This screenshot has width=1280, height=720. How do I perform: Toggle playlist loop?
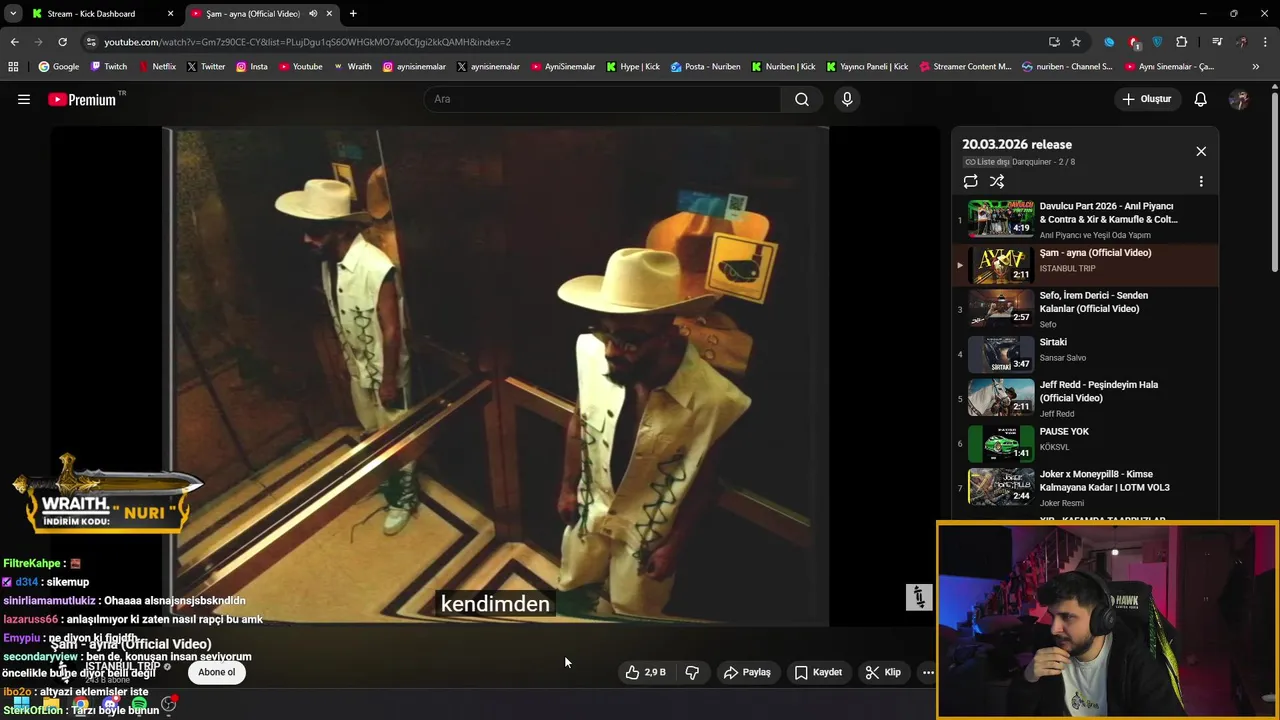tap(970, 181)
